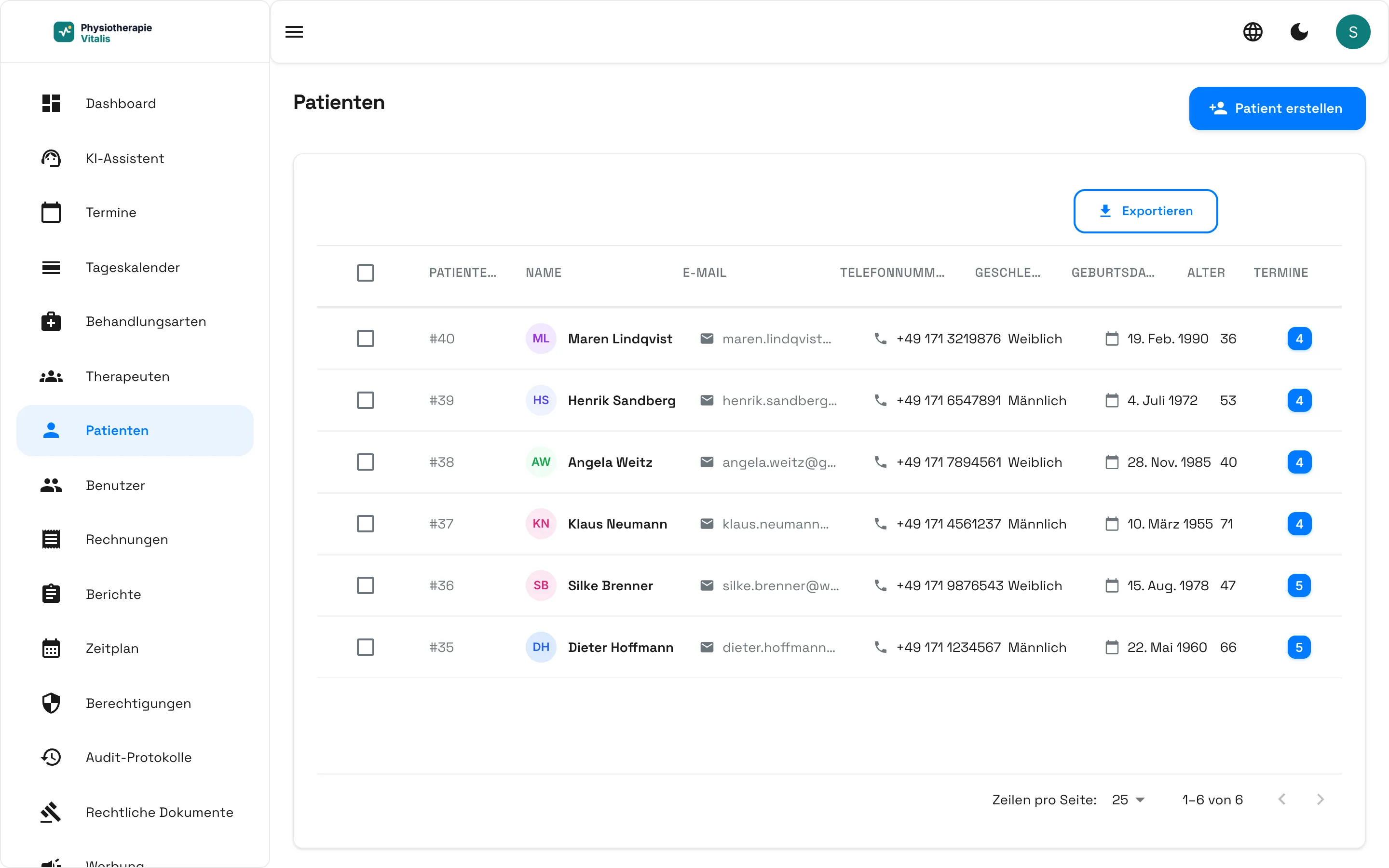The image size is (1389, 868).
Task: Open Behandlungsarten in the sidebar
Action: point(135,322)
